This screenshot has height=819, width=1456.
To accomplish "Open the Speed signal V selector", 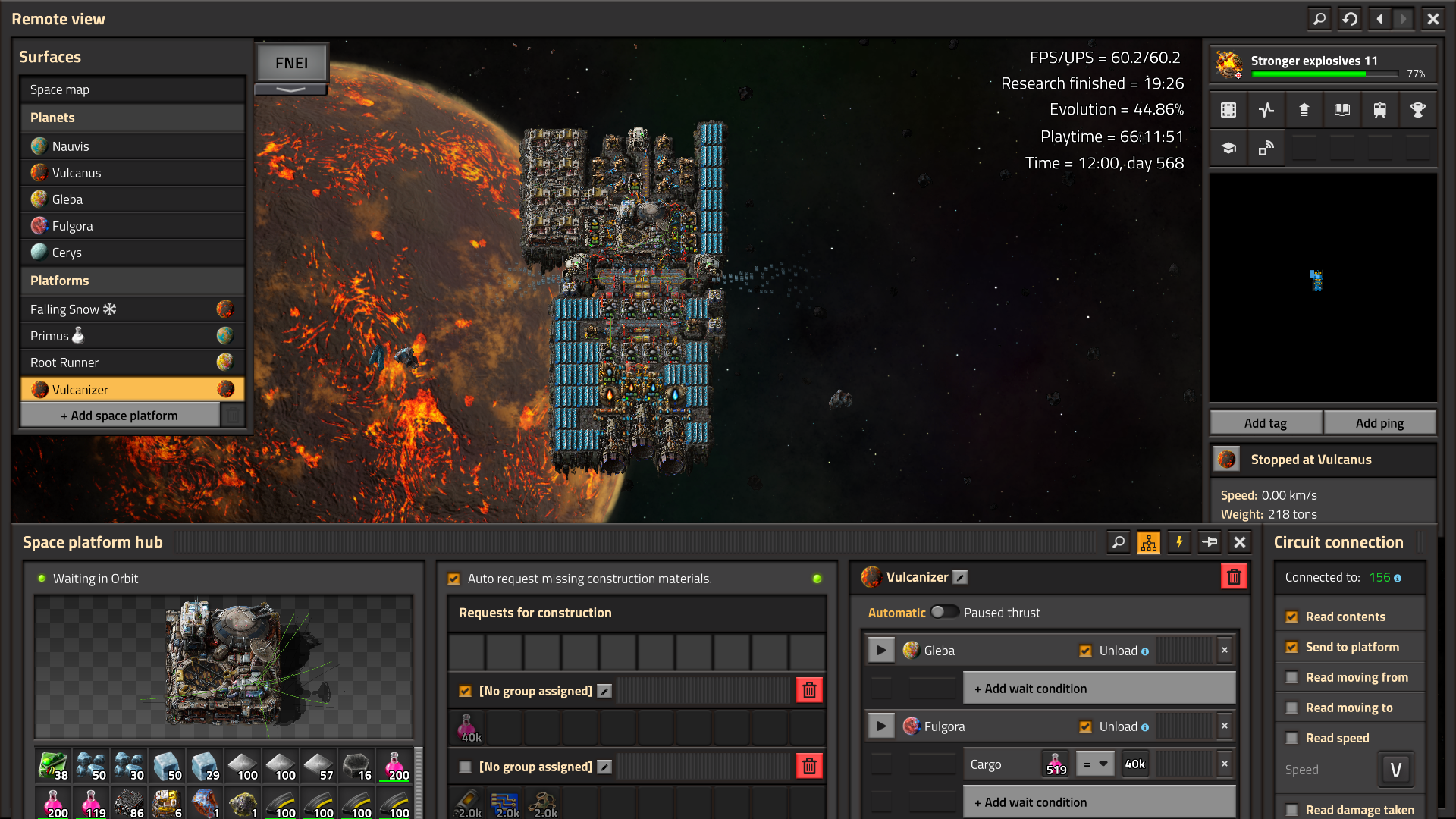I will click(1395, 770).
